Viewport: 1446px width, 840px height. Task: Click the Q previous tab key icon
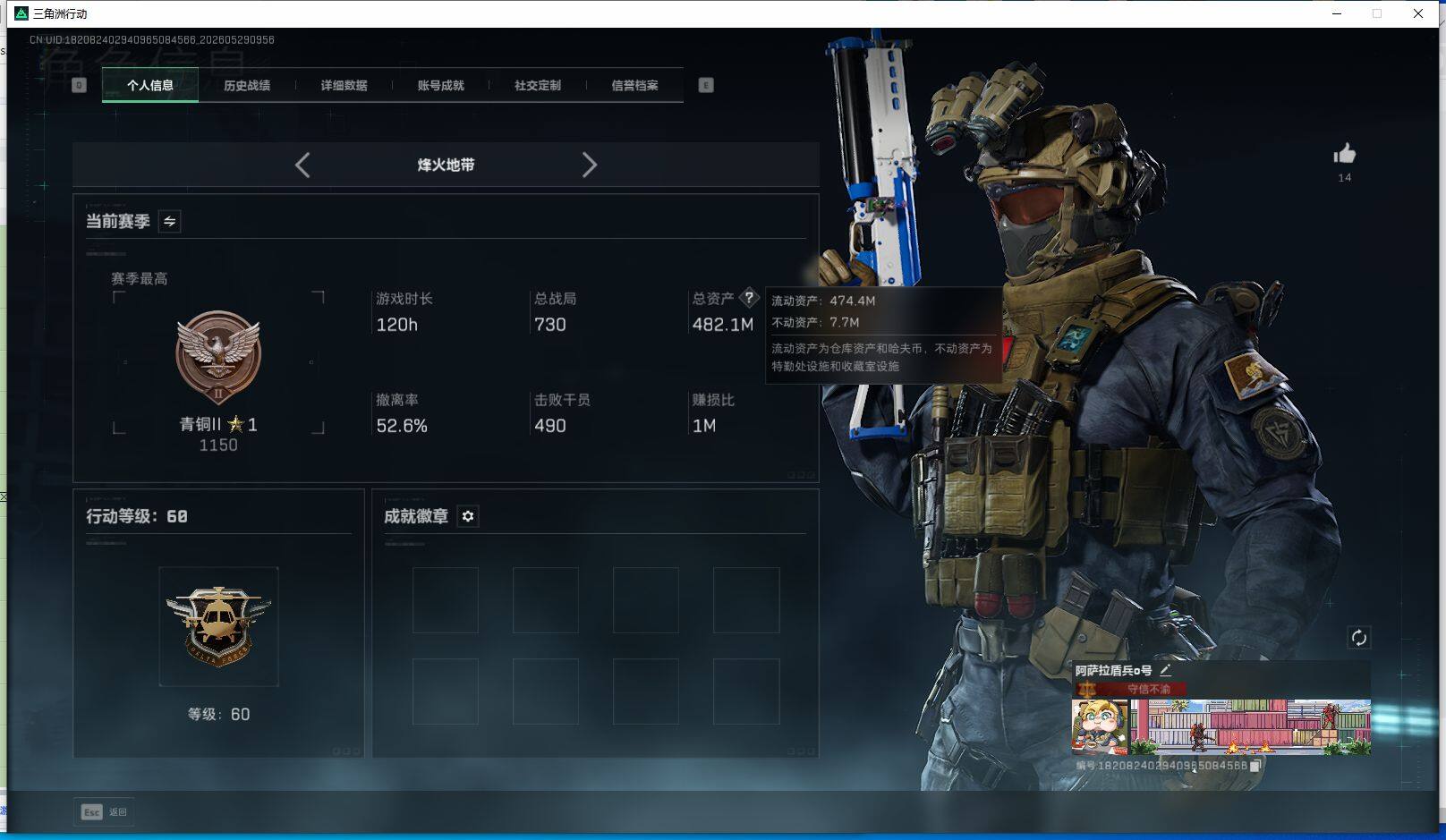point(79,85)
